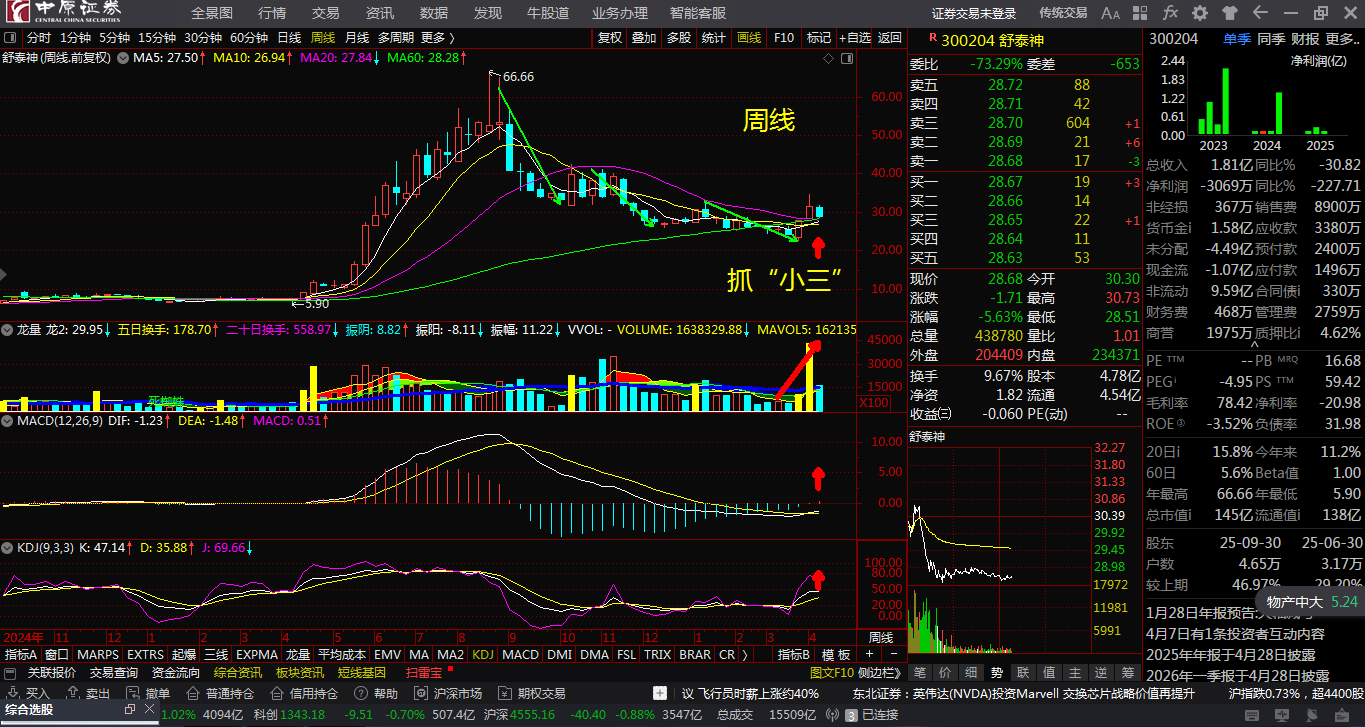Open 撤单 cancel-order icon button
1365x727 pixels.
coord(148,693)
